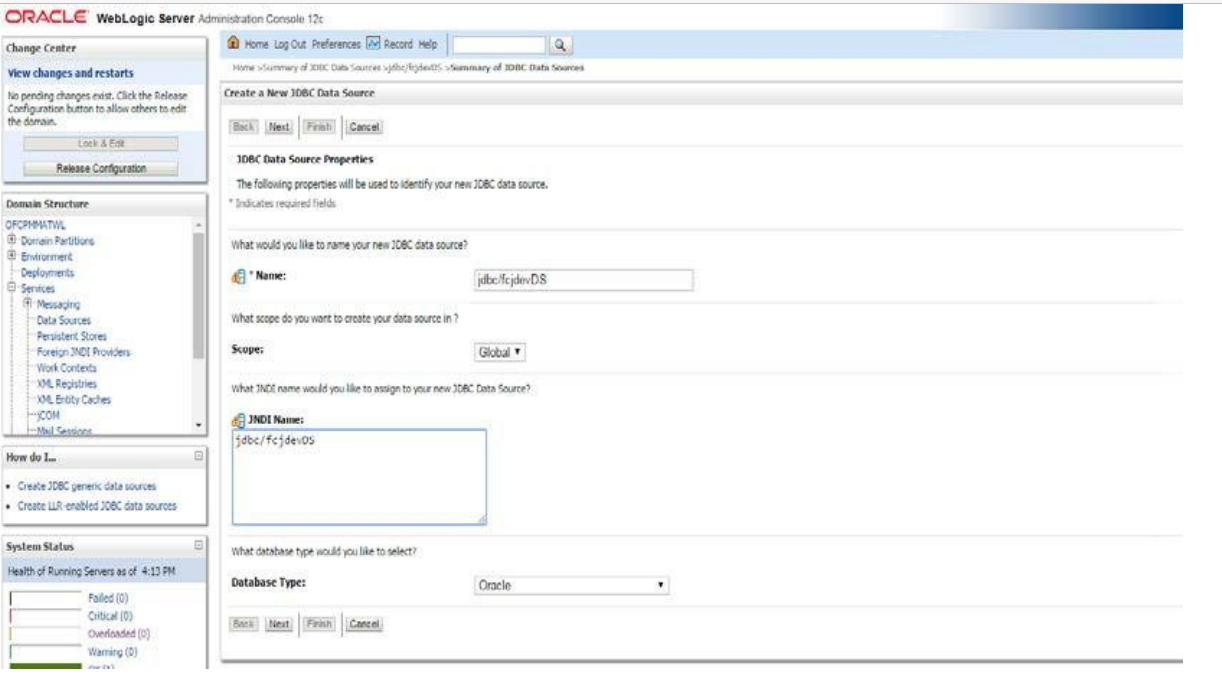Open Create LLR-enabled JDBC data sources link
The height and width of the screenshot is (679, 1222).
[97, 506]
